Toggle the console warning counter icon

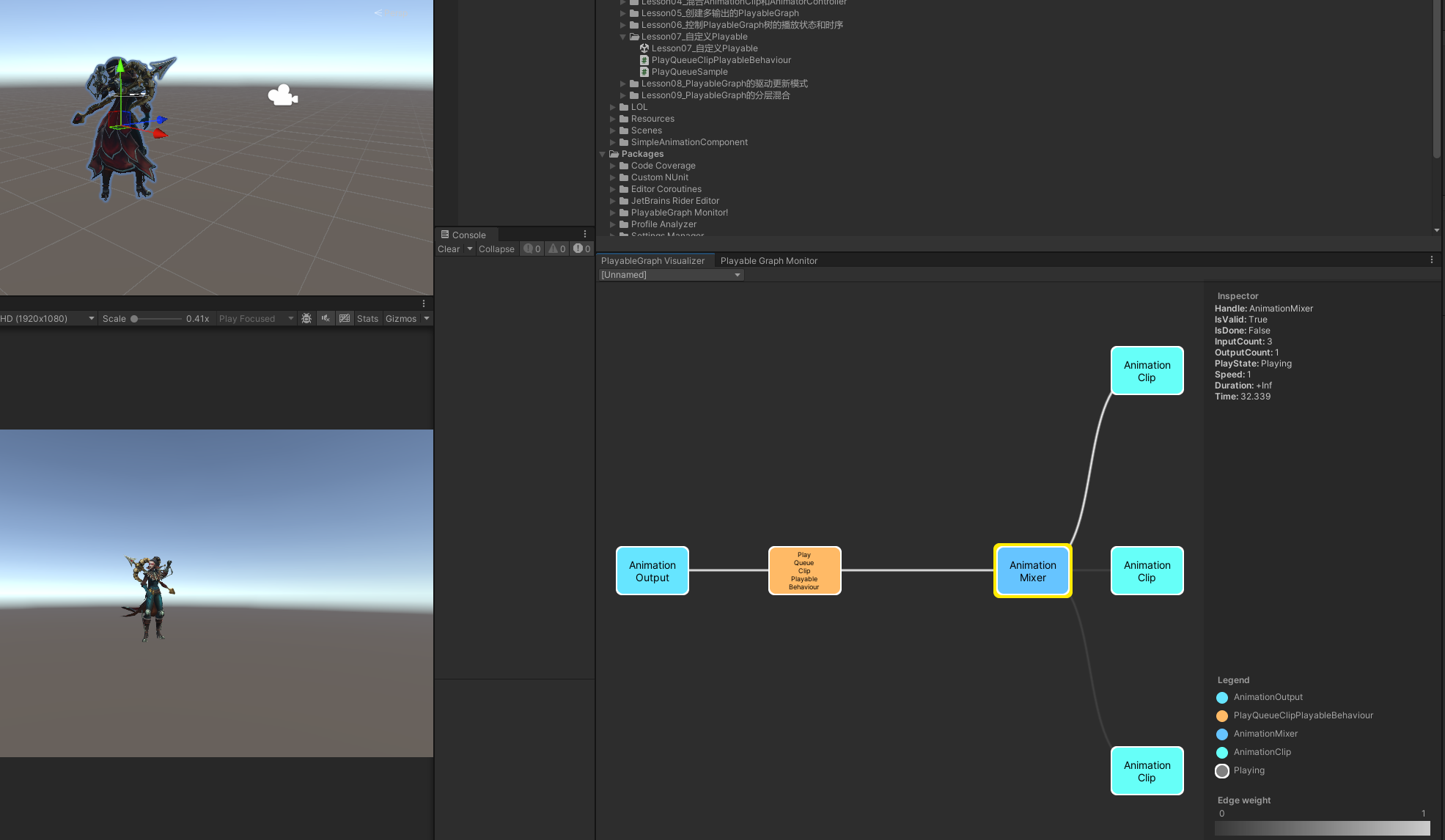pos(557,249)
